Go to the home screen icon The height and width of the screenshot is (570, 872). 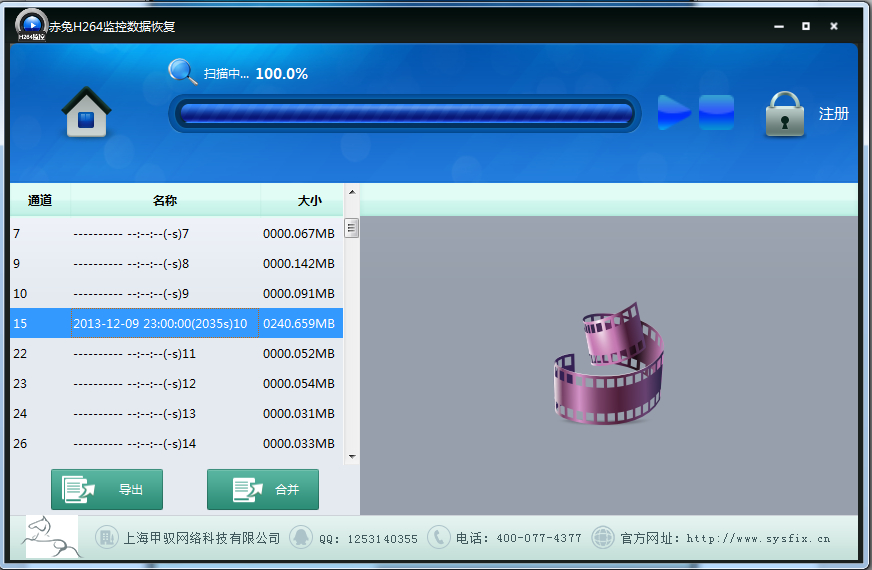[86, 112]
